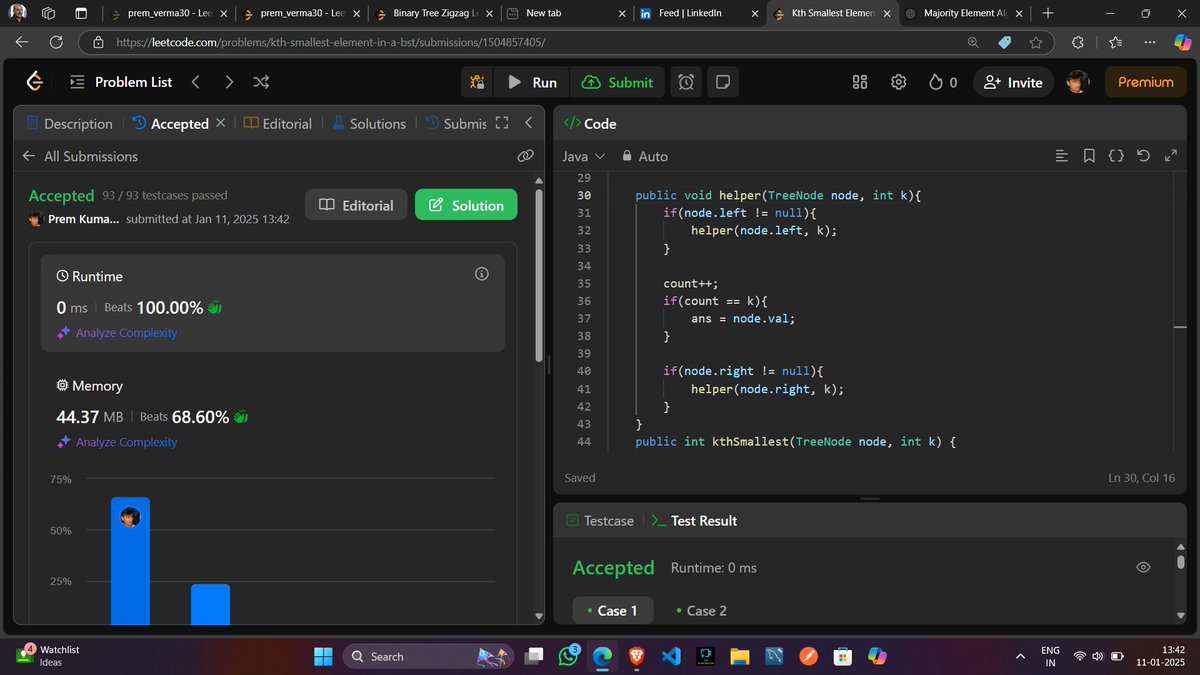Start the timer alarm clock icon

686,82
